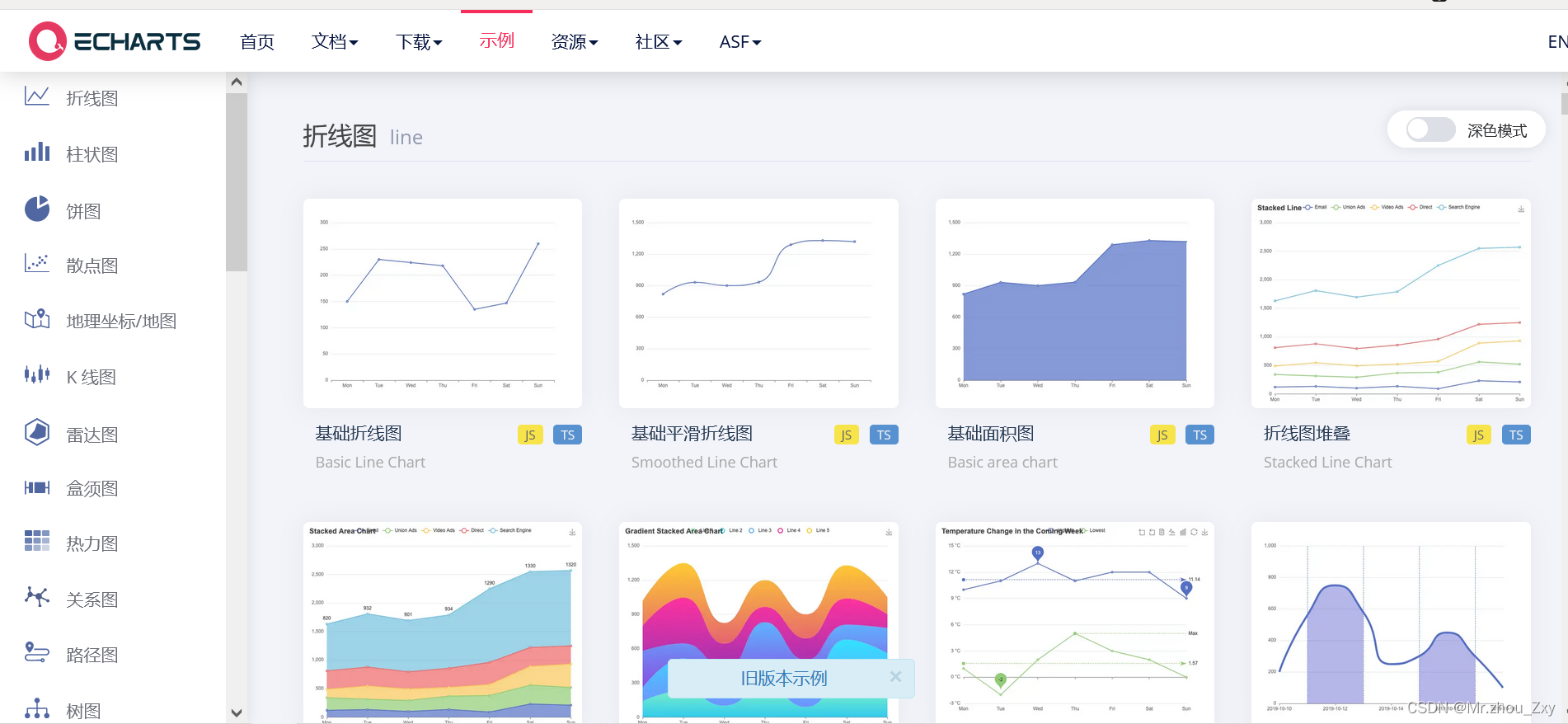
Task: Close the 旧版本示例 popup
Action: pos(896,677)
